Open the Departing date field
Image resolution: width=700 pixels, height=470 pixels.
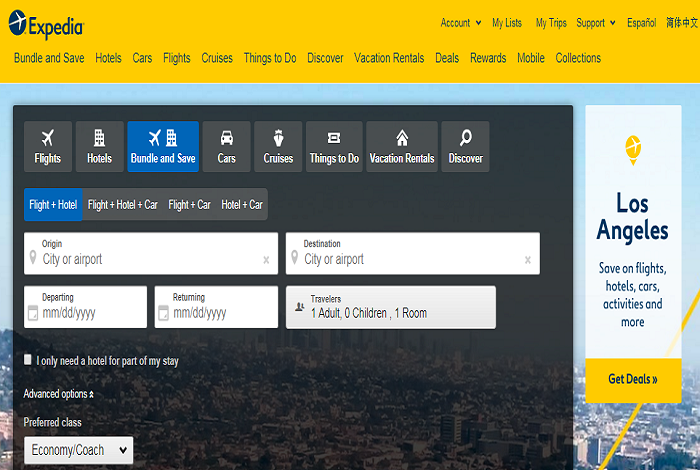point(85,307)
